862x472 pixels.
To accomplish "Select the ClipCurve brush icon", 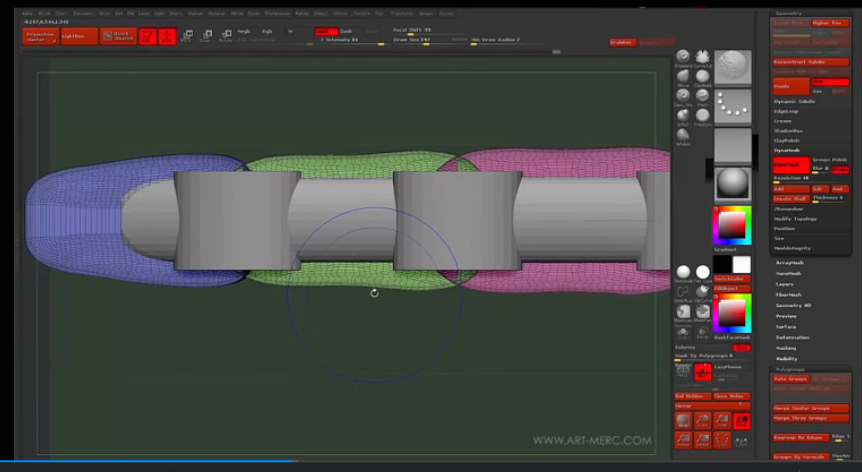I will pyautogui.click(x=703, y=292).
